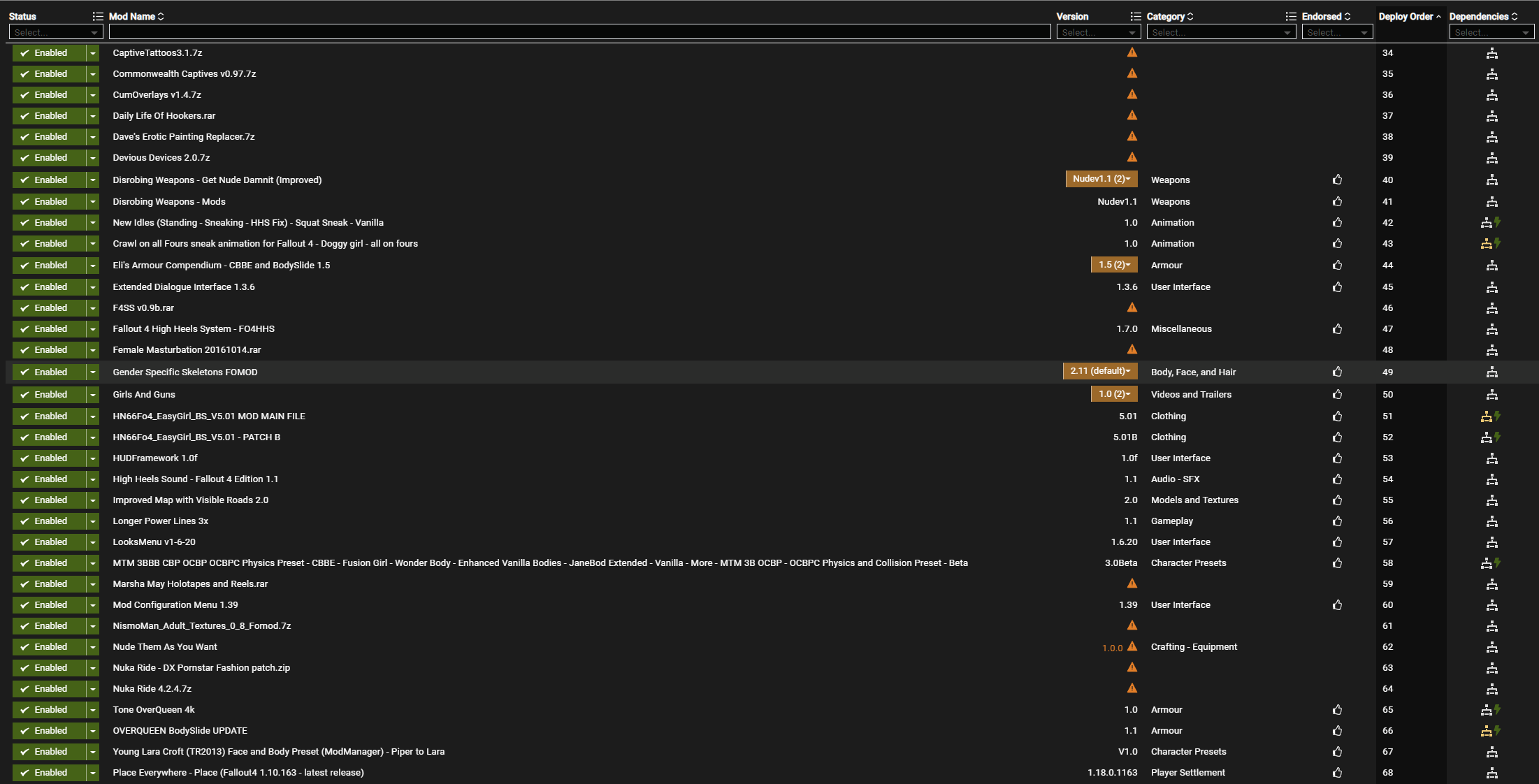The height and width of the screenshot is (784, 1539).
Task: Sort the list by Mod Name header
Action: pos(133,16)
